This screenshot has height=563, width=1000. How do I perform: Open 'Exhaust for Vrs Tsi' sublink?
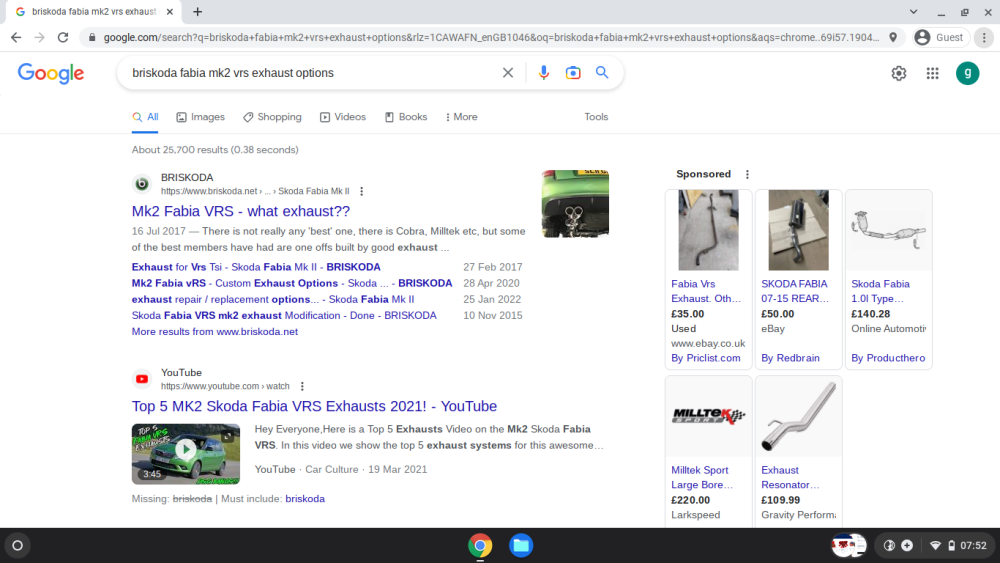click(256, 267)
